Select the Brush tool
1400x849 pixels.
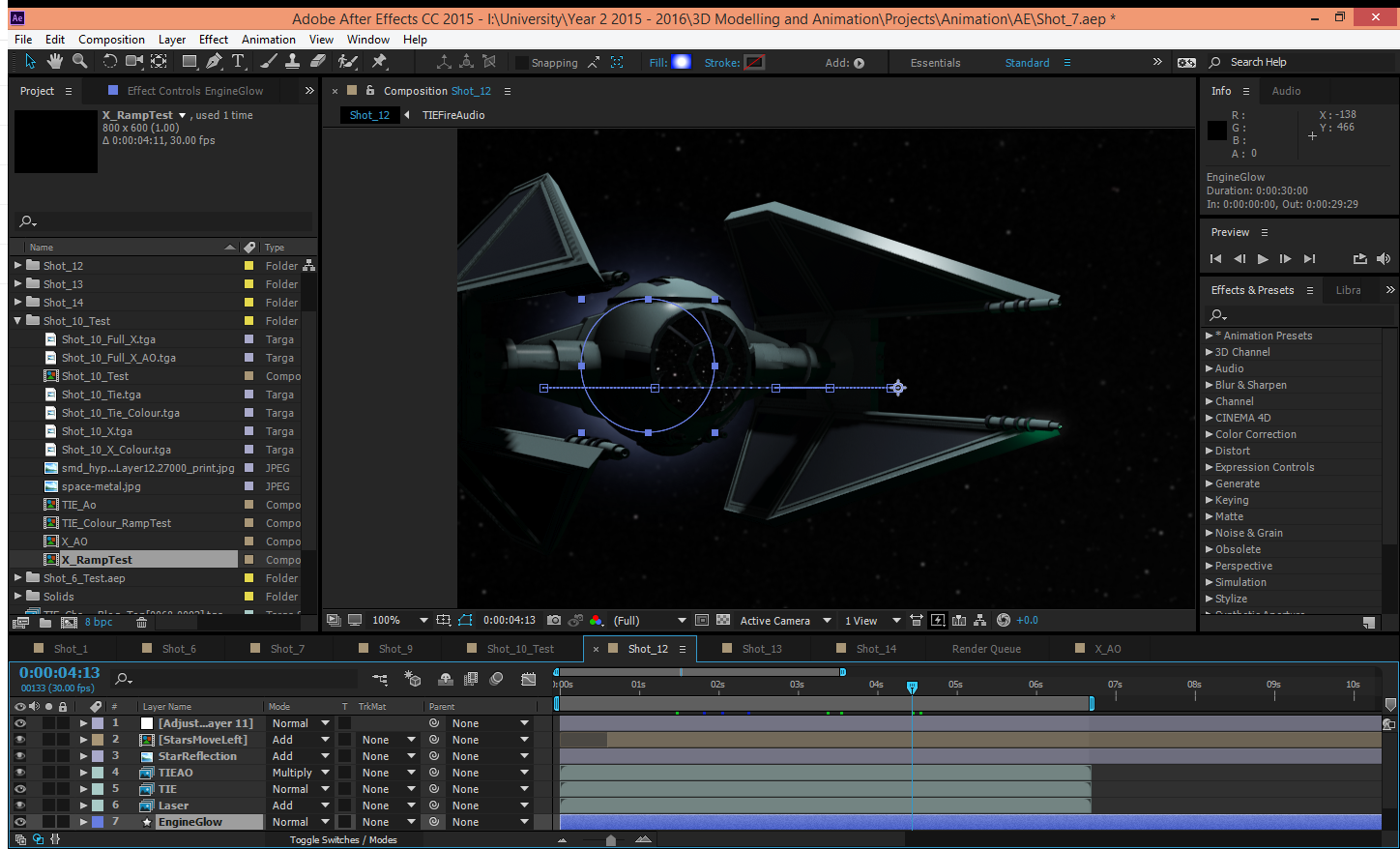pos(269,62)
